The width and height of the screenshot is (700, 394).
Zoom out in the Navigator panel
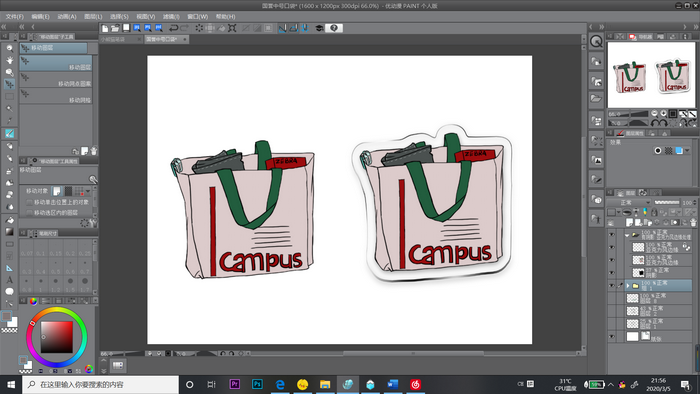pyautogui.click(x=654, y=114)
